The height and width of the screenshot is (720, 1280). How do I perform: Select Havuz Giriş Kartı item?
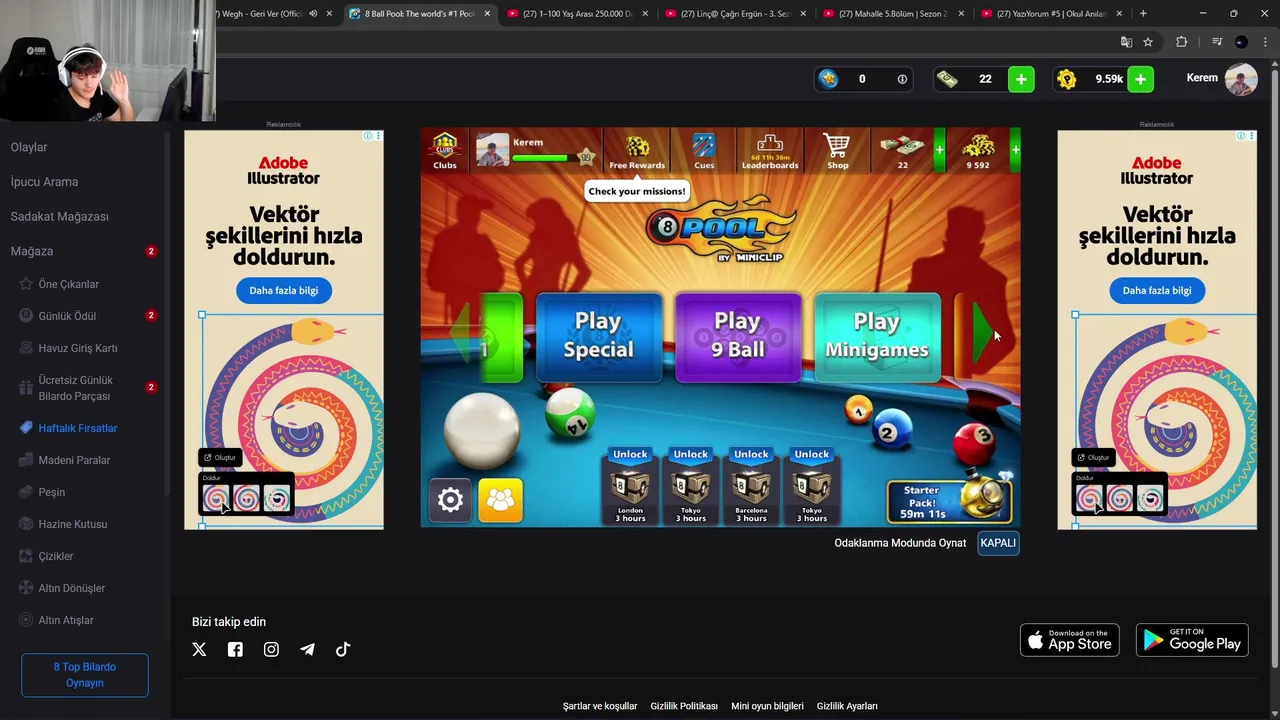[78, 348]
